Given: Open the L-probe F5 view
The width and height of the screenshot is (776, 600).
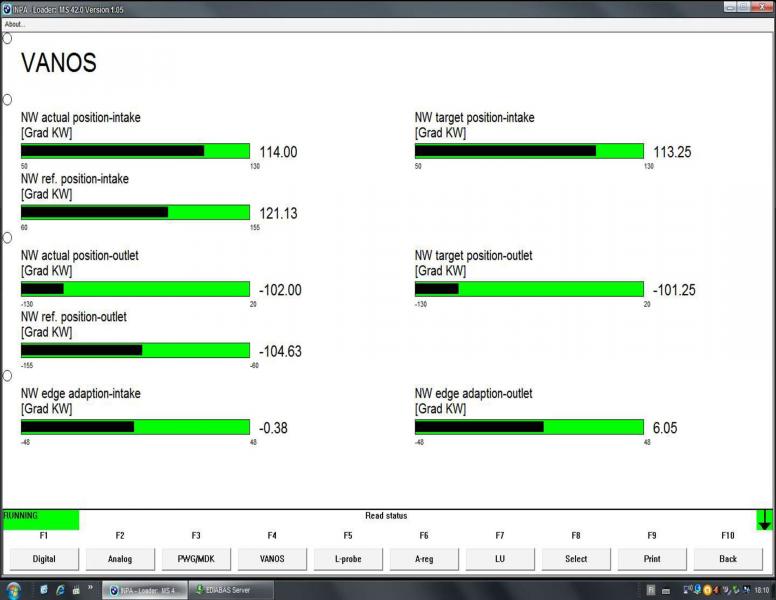Looking at the screenshot, I should (x=348, y=559).
